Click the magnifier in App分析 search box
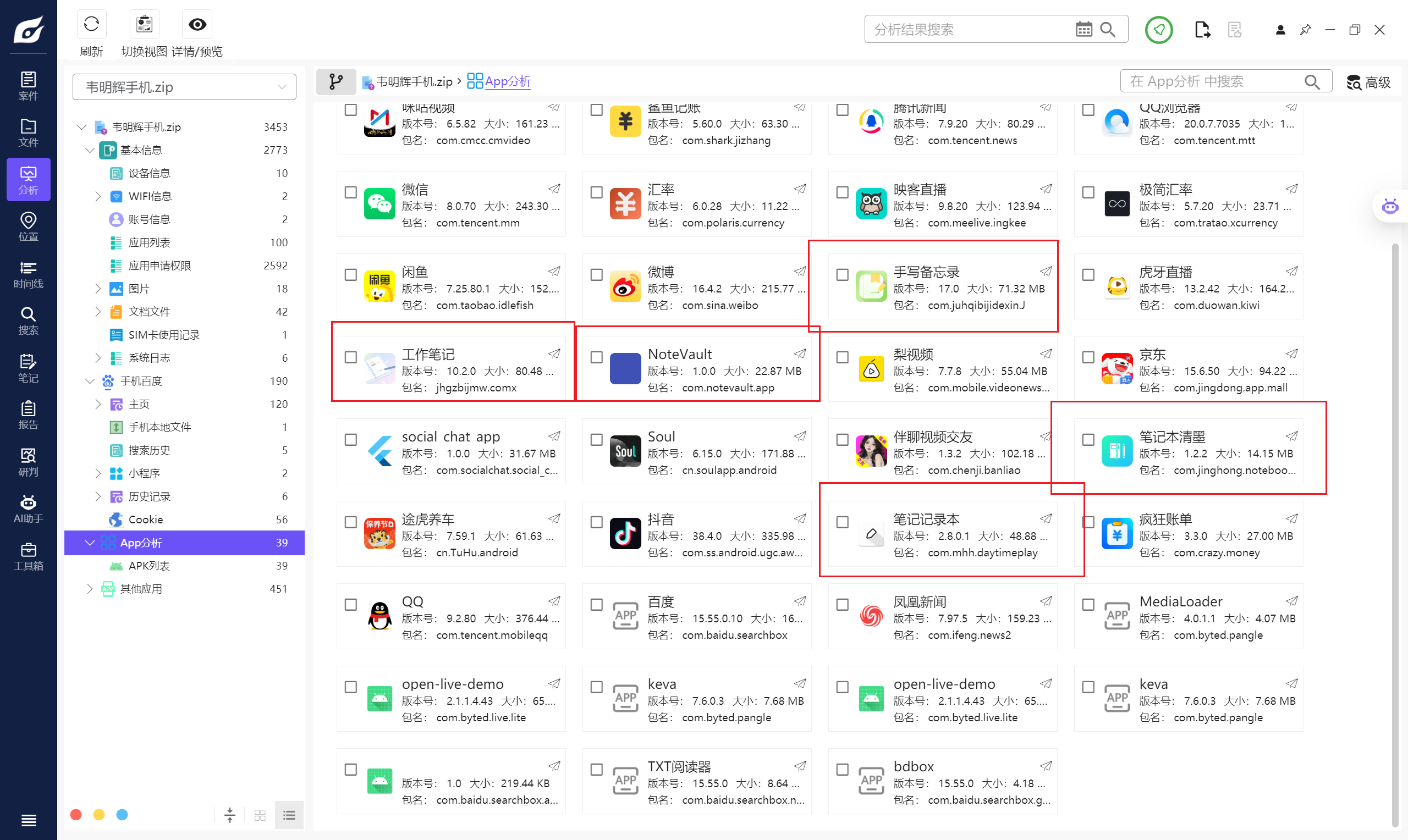The image size is (1408, 840). tap(1312, 82)
